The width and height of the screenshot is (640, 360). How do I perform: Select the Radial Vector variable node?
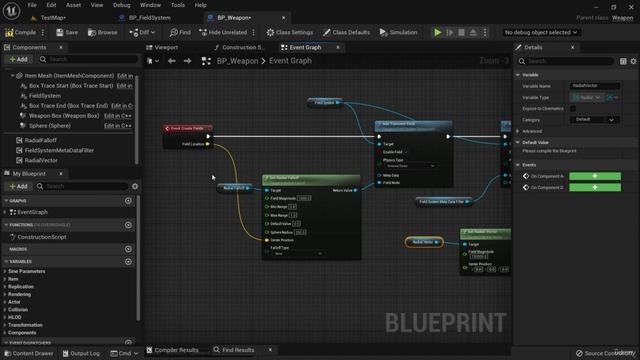[424, 242]
